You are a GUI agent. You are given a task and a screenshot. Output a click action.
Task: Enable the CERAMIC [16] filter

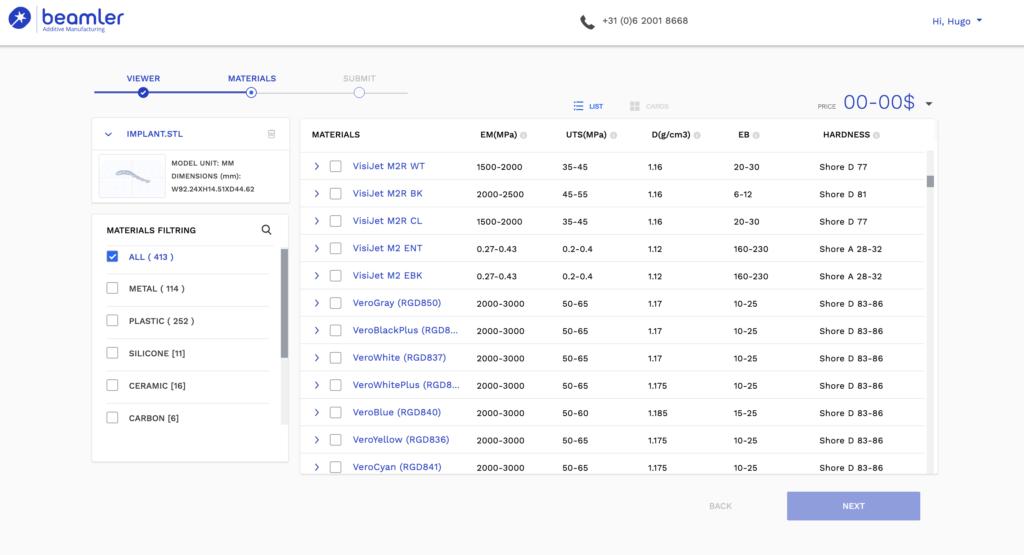coord(112,385)
